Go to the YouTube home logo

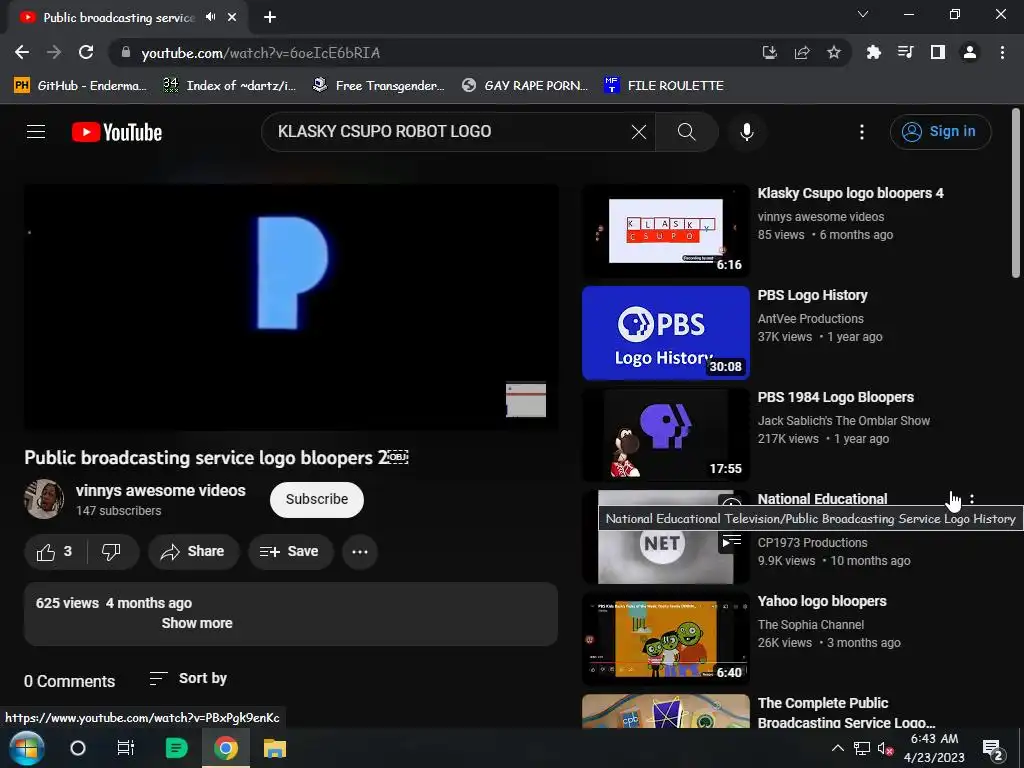pos(117,132)
